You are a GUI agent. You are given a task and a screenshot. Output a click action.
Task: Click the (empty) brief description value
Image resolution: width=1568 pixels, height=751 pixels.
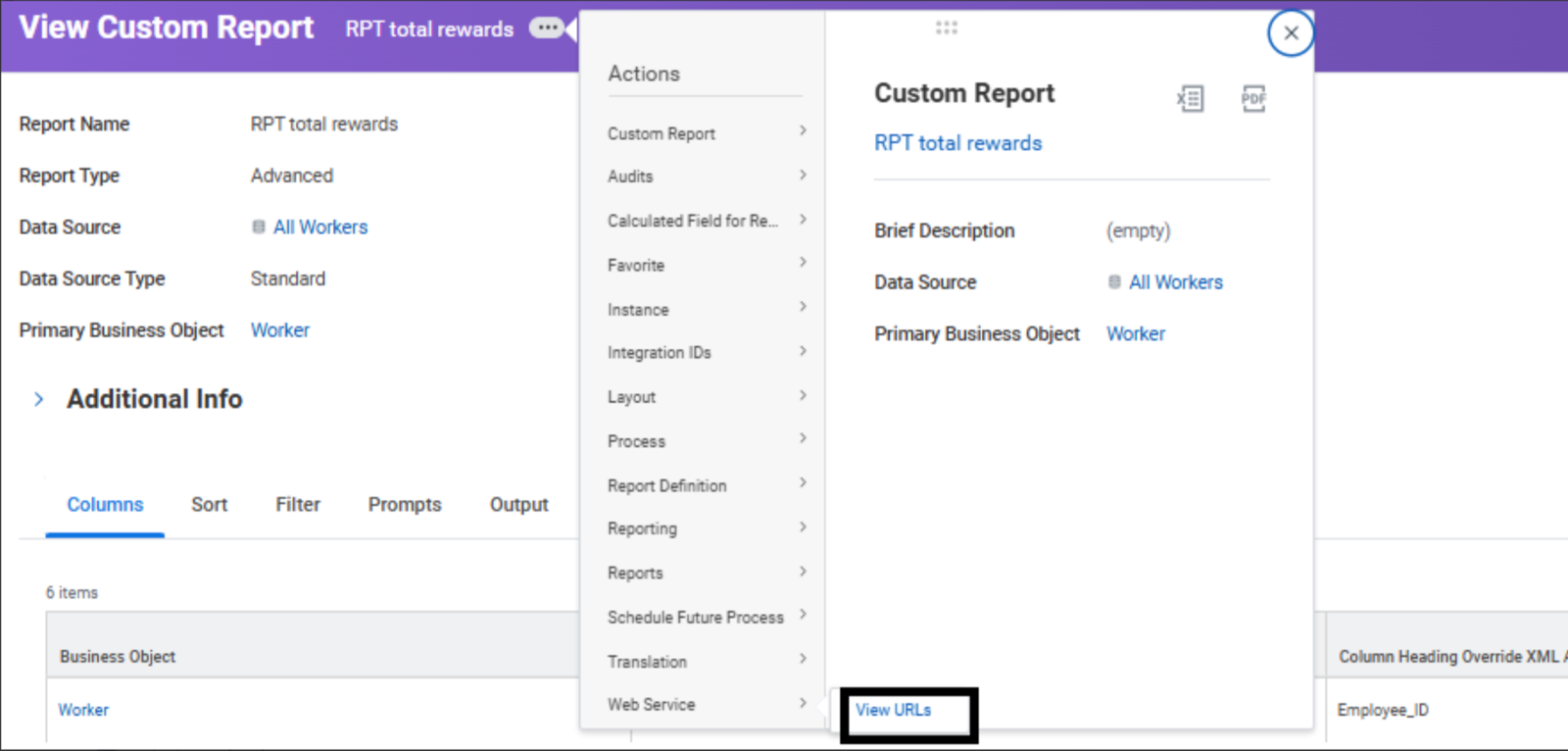[x=1139, y=231]
